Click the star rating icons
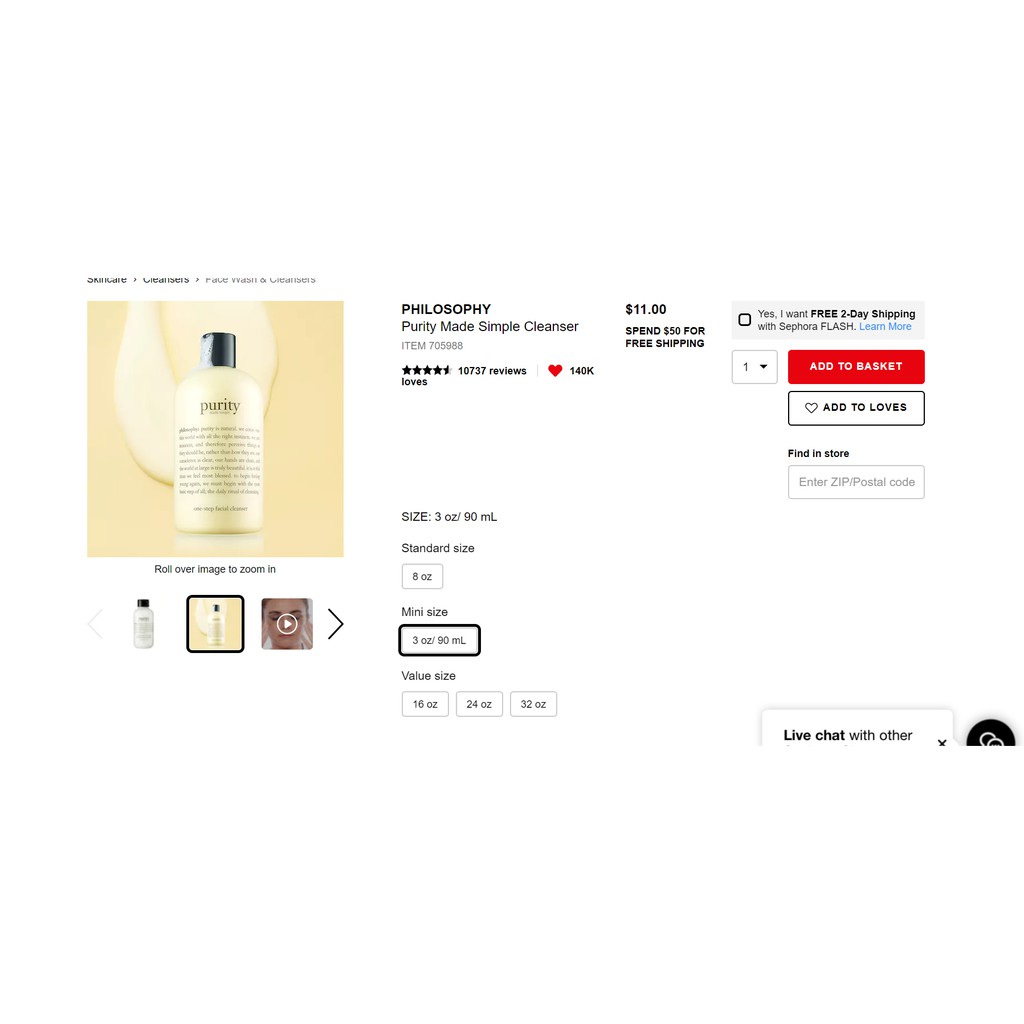1024x1024 pixels. (x=426, y=370)
